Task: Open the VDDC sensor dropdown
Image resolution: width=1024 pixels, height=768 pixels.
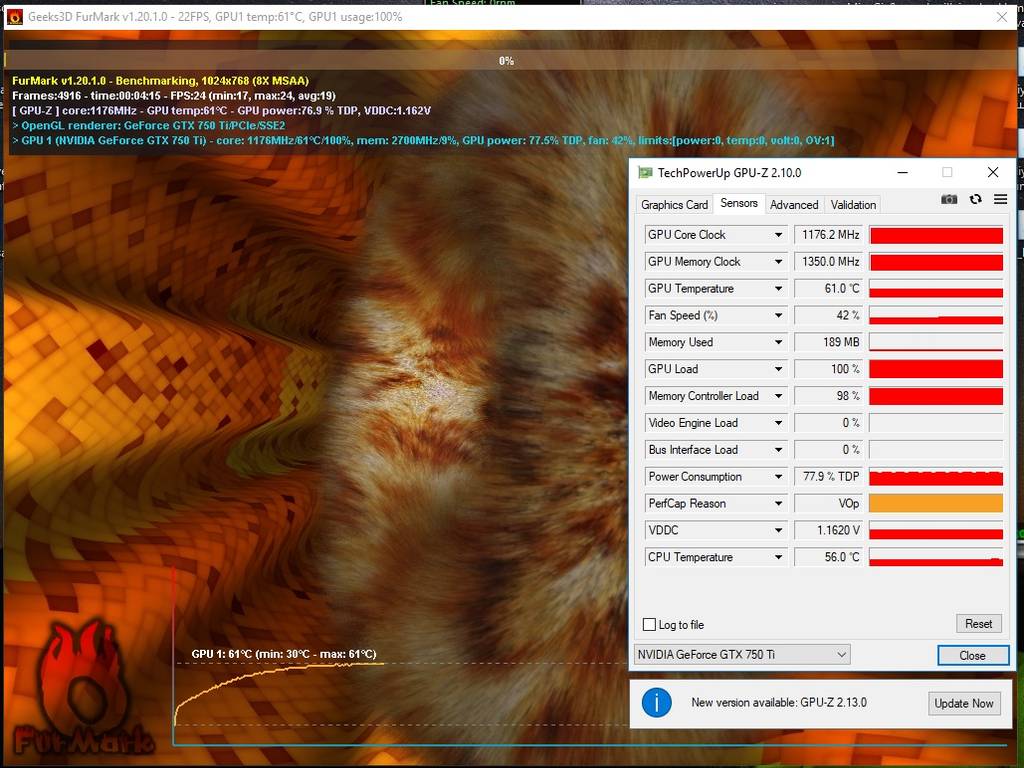Action: 778,530
